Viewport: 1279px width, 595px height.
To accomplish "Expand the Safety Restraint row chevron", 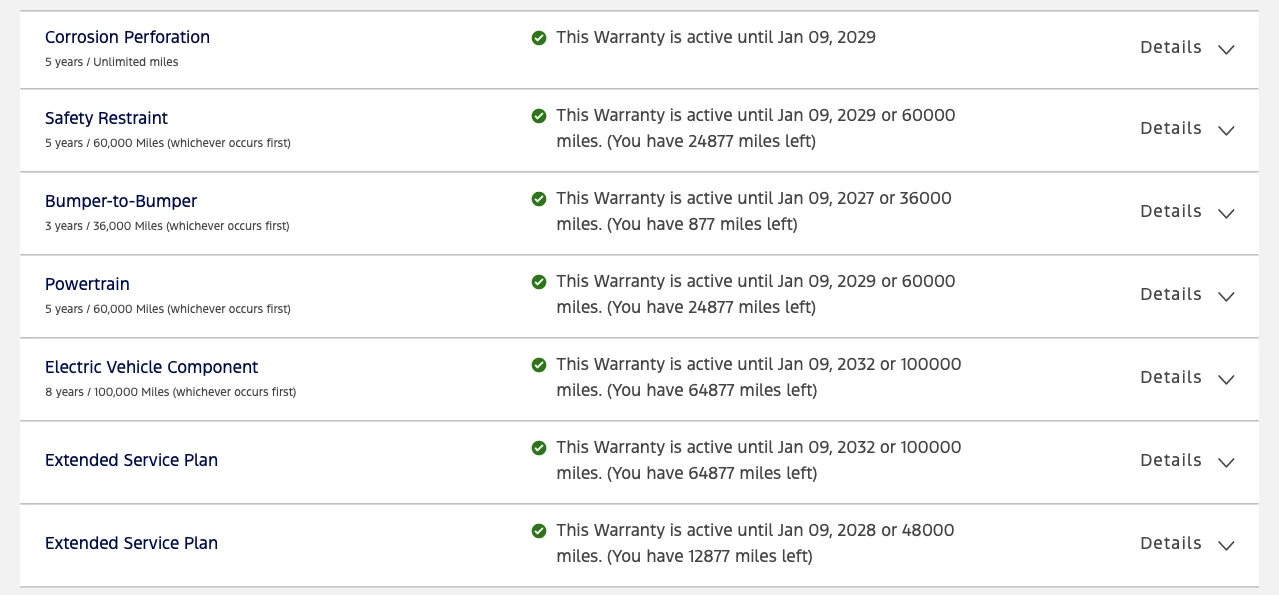I will (1226, 130).
